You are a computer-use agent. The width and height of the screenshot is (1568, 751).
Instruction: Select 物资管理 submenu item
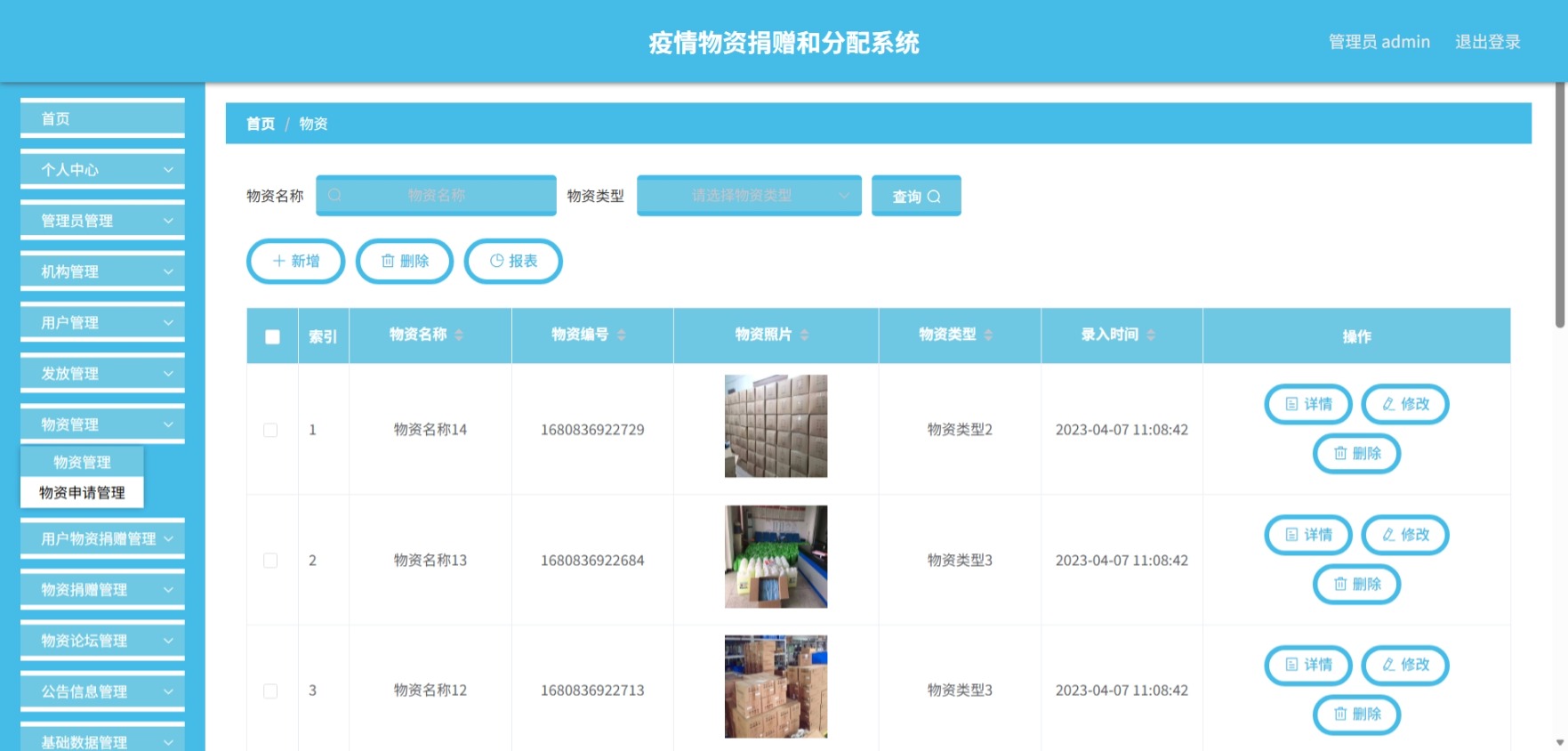pos(82,462)
